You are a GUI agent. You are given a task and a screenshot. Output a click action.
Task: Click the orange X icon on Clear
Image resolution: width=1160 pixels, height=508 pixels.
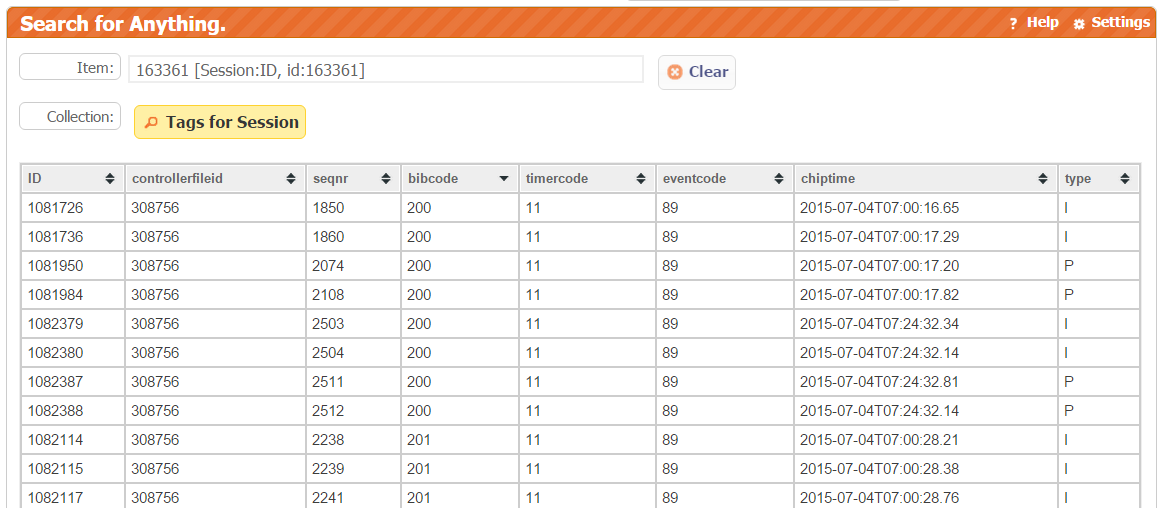click(675, 72)
